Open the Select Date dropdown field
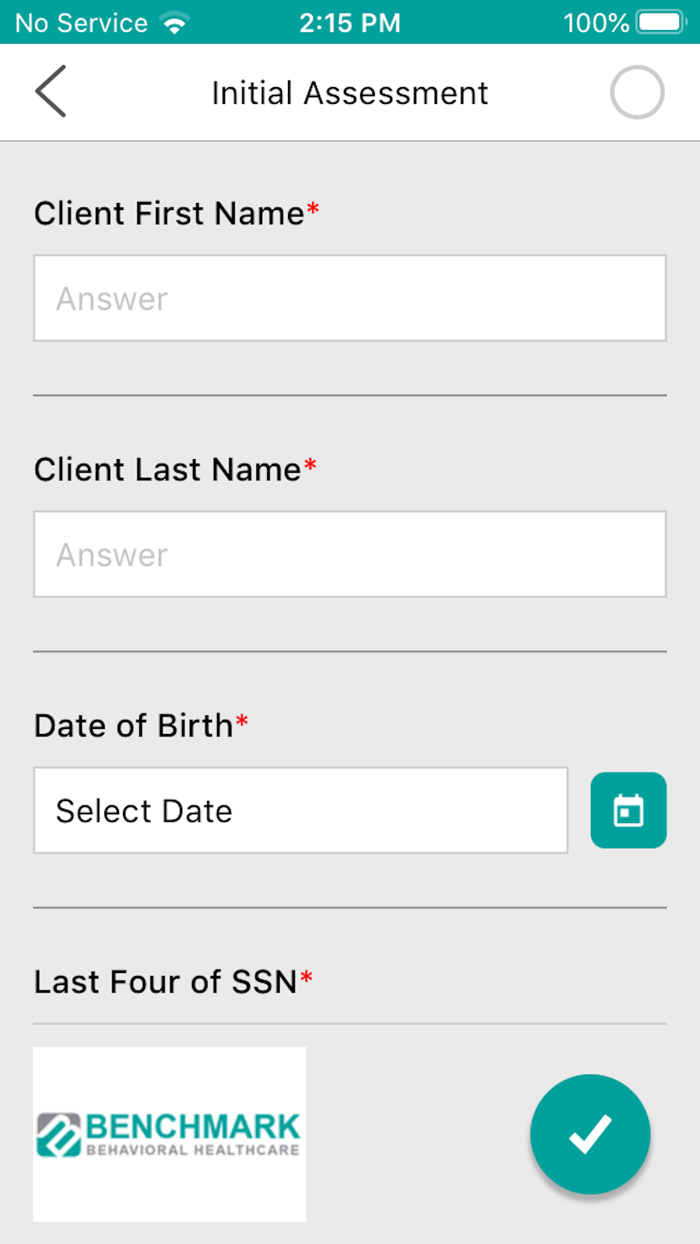700x1244 pixels. coord(300,810)
